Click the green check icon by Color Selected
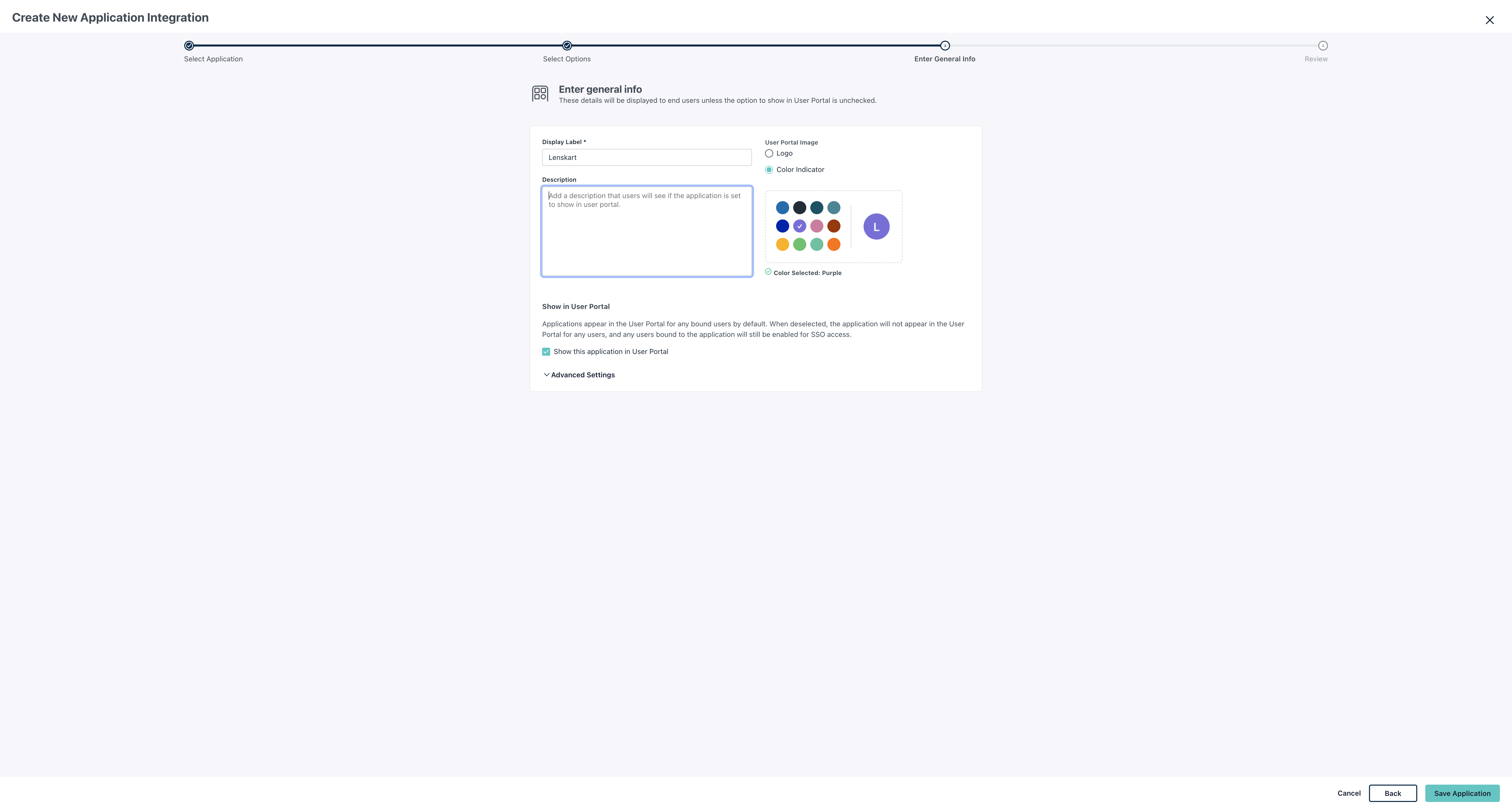 click(x=768, y=272)
